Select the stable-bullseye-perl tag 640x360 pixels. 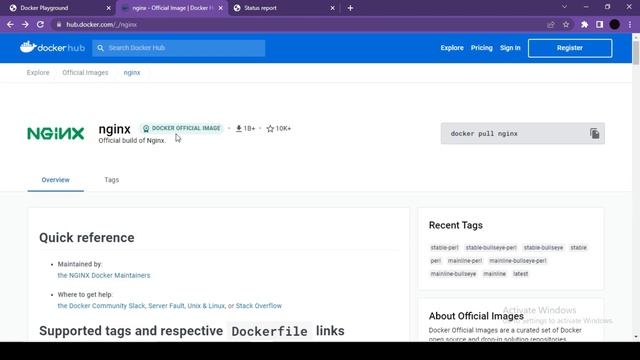click(x=491, y=248)
